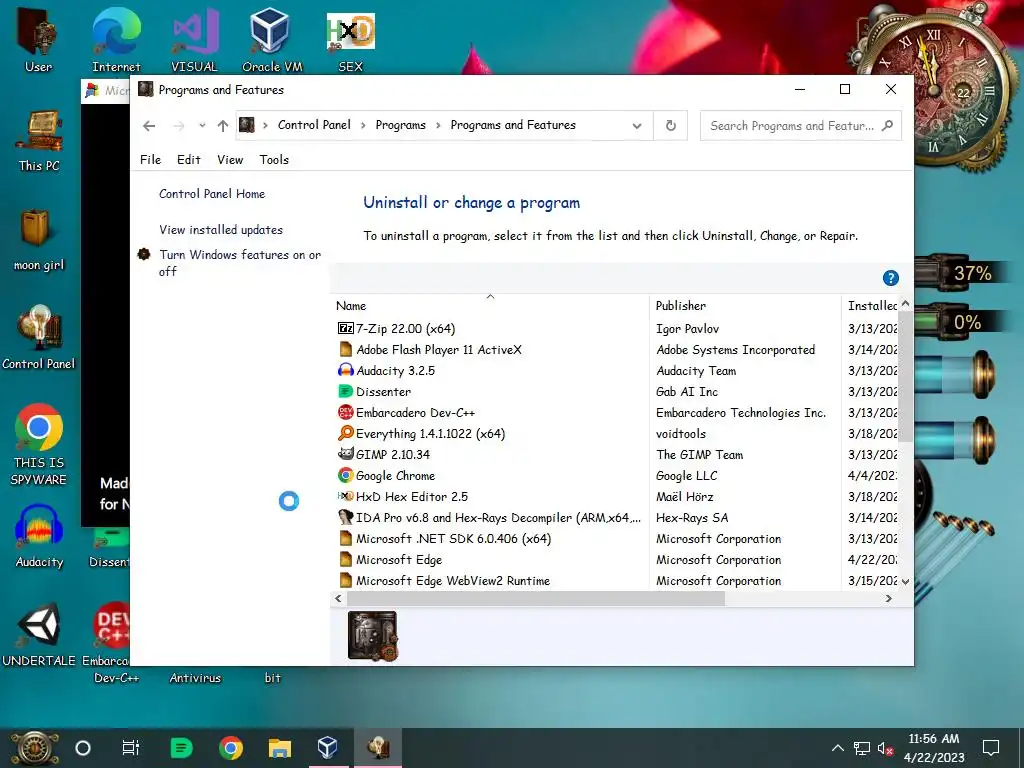Open the notification center icon
The width and height of the screenshot is (1024, 768).
(991, 748)
